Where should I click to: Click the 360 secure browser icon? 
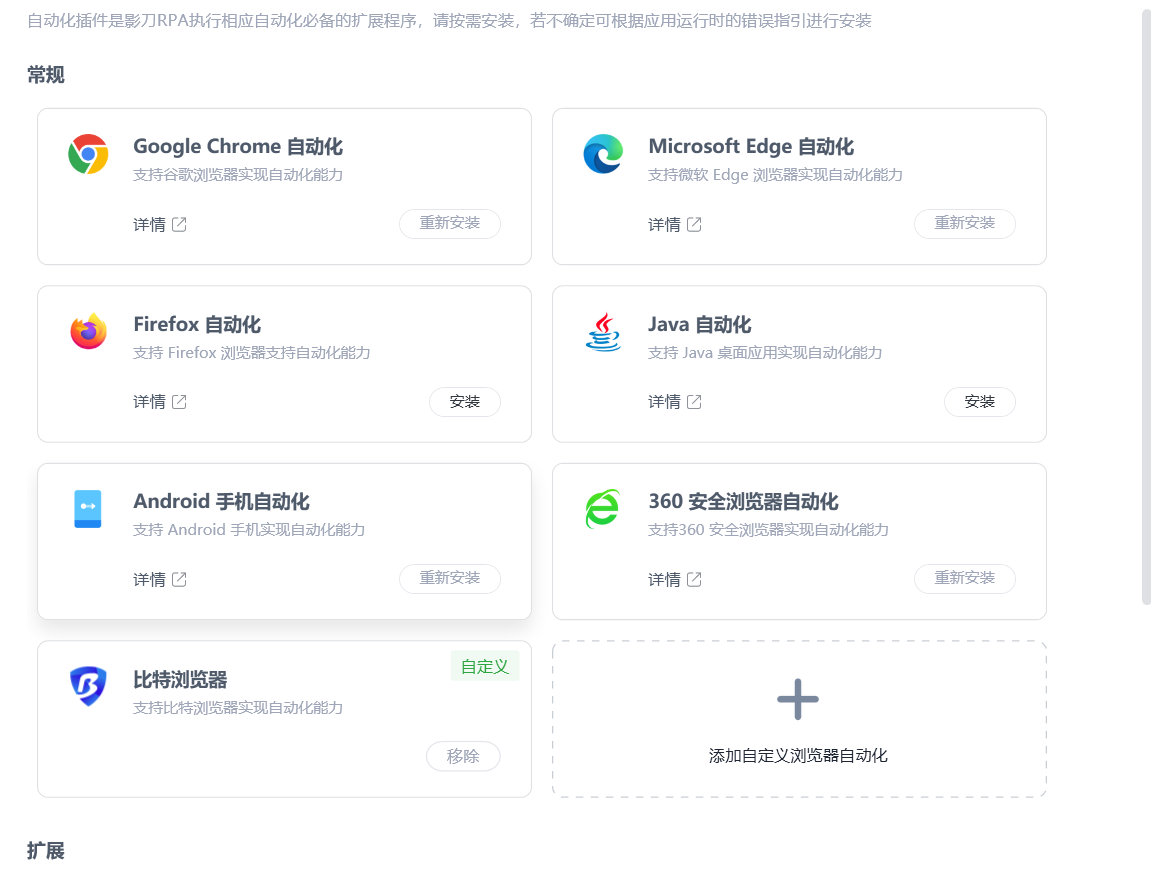click(603, 509)
